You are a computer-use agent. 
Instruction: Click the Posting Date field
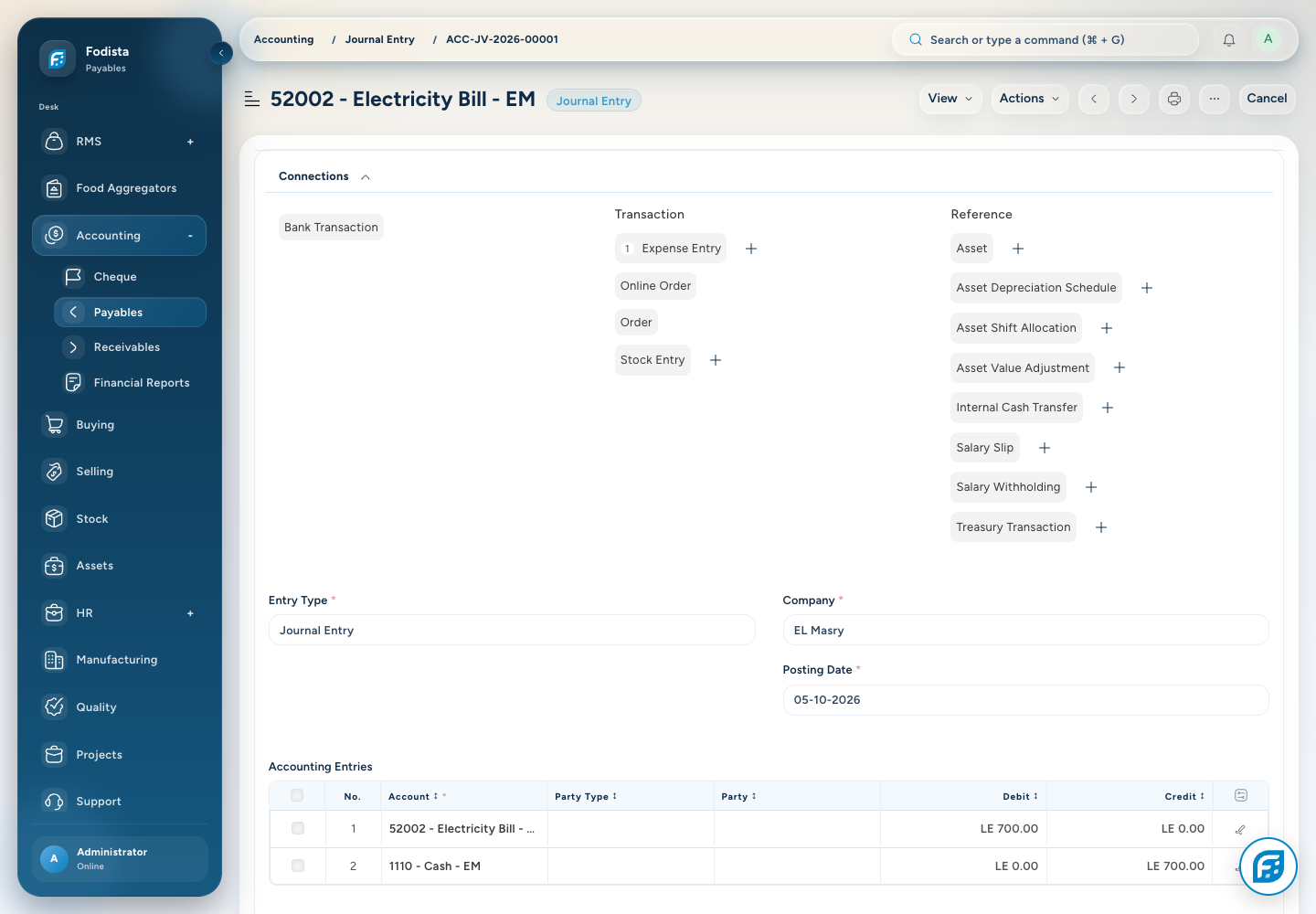1025,700
